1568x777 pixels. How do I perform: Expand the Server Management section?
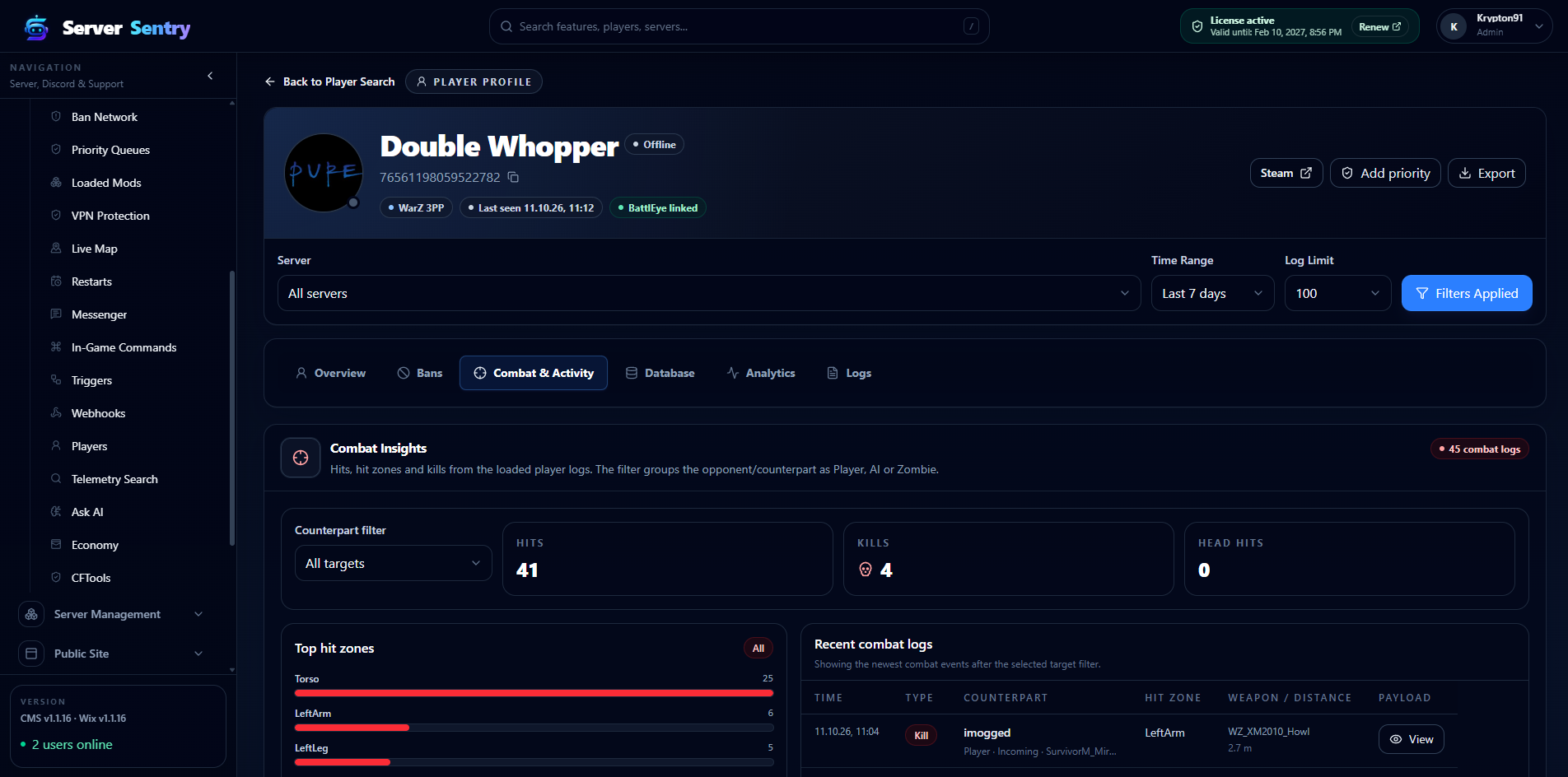[112, 614]
